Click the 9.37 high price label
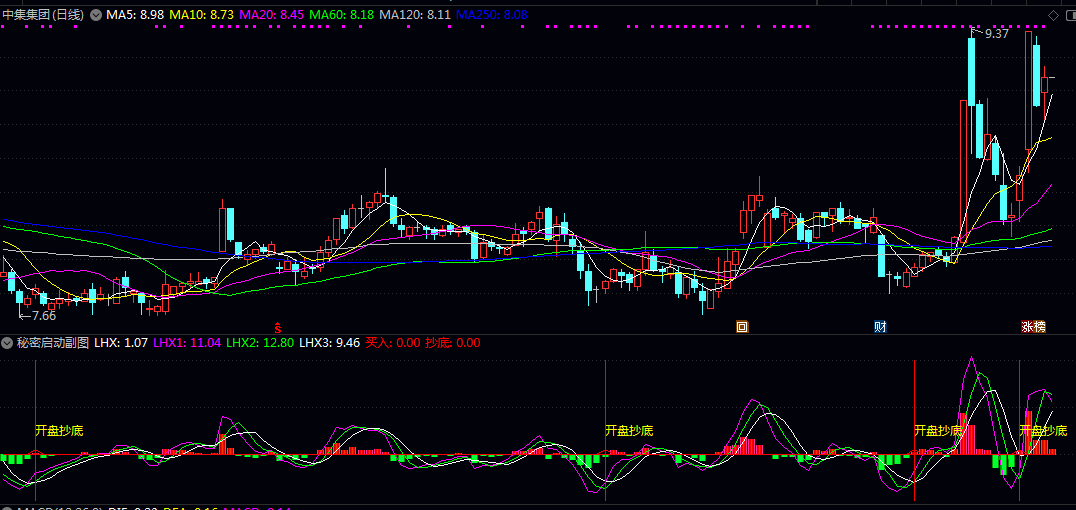 pos(996,34)
